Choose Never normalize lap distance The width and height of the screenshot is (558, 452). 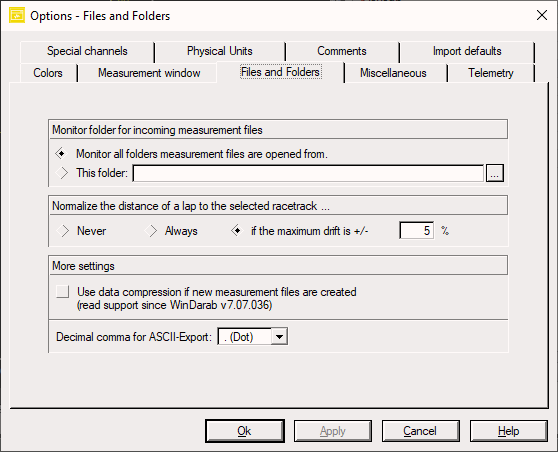click(63, 231)
